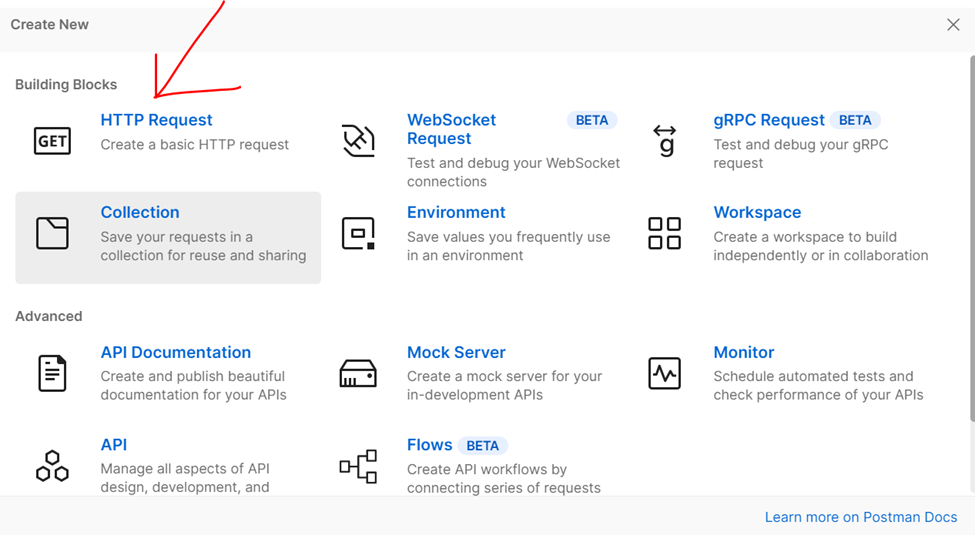This screenshot has height=535, width=975.
Task: Open Learn more on Postman Docs link
Action: (861, 518)
